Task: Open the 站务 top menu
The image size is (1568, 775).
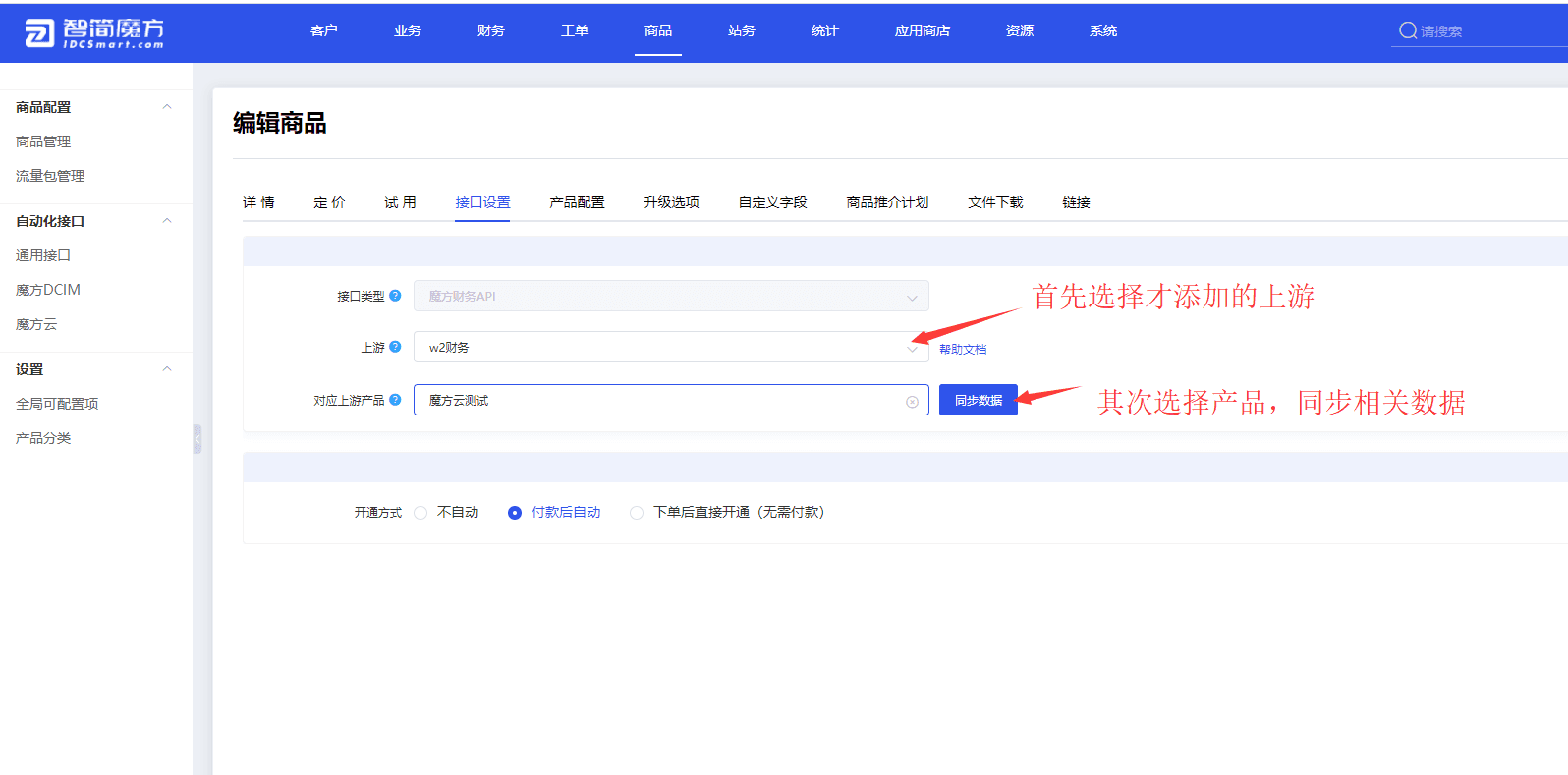Action: click(x=742, y=30)
